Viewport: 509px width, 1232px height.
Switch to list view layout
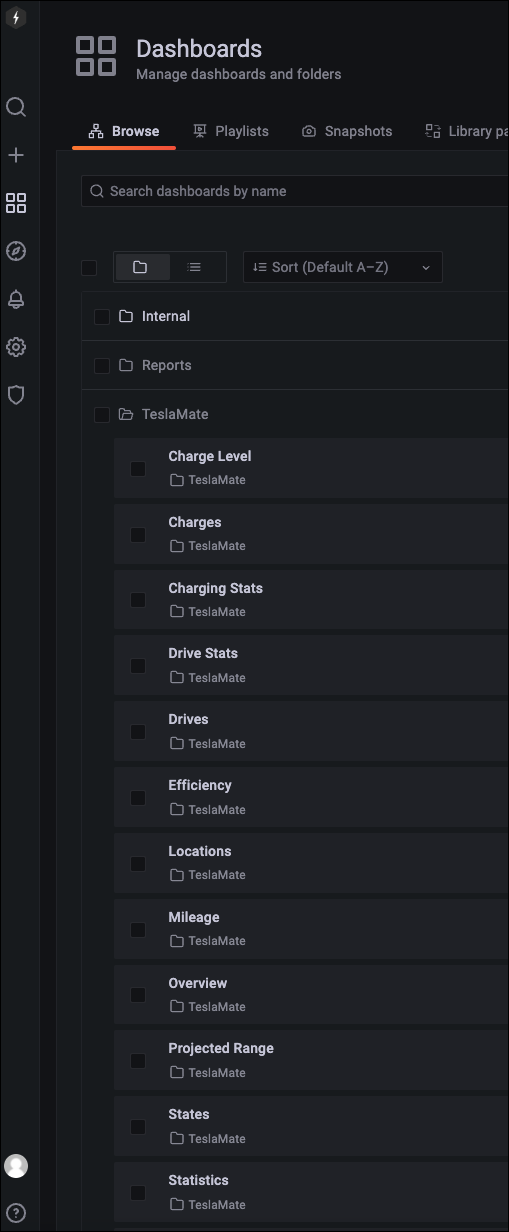click(195, 267)
